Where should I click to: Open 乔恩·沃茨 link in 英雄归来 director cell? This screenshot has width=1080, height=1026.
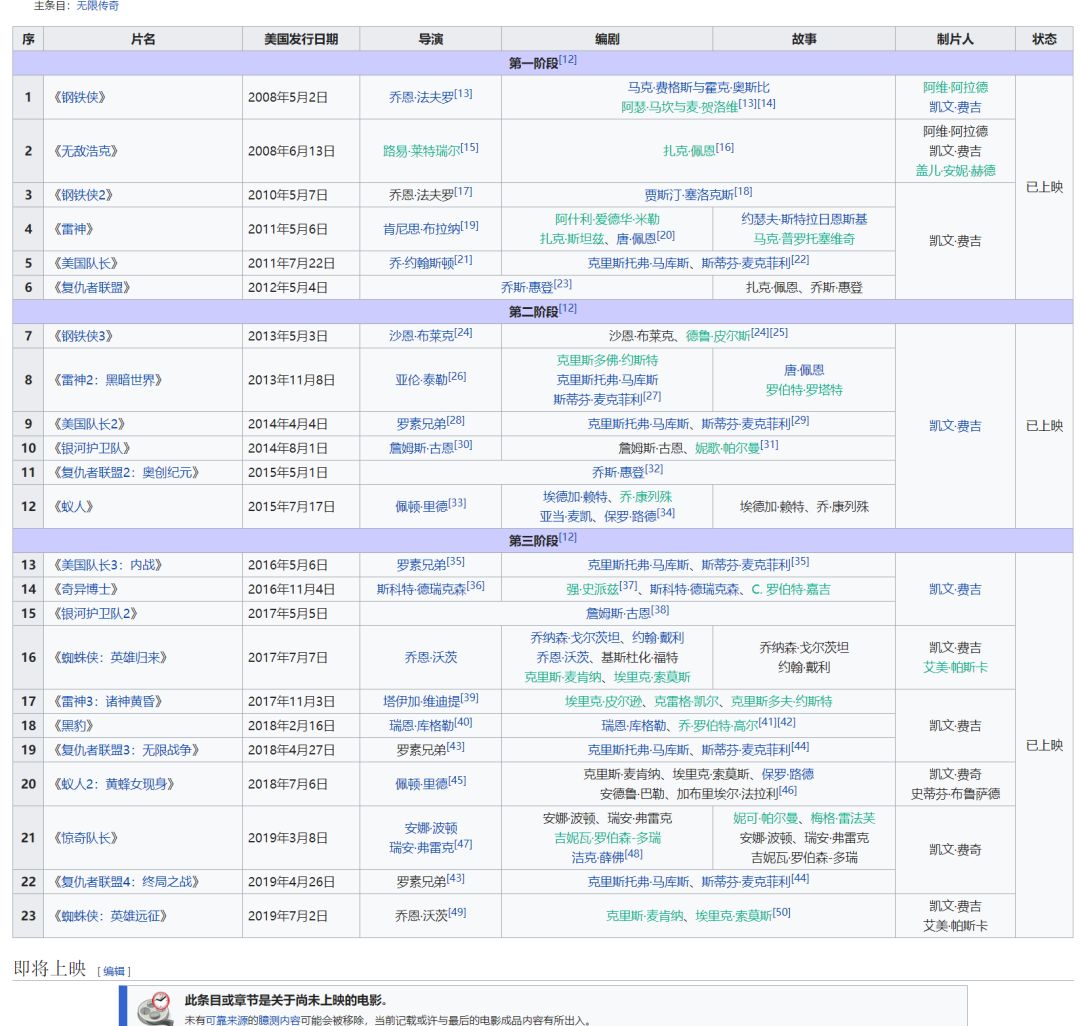point(431,658)
